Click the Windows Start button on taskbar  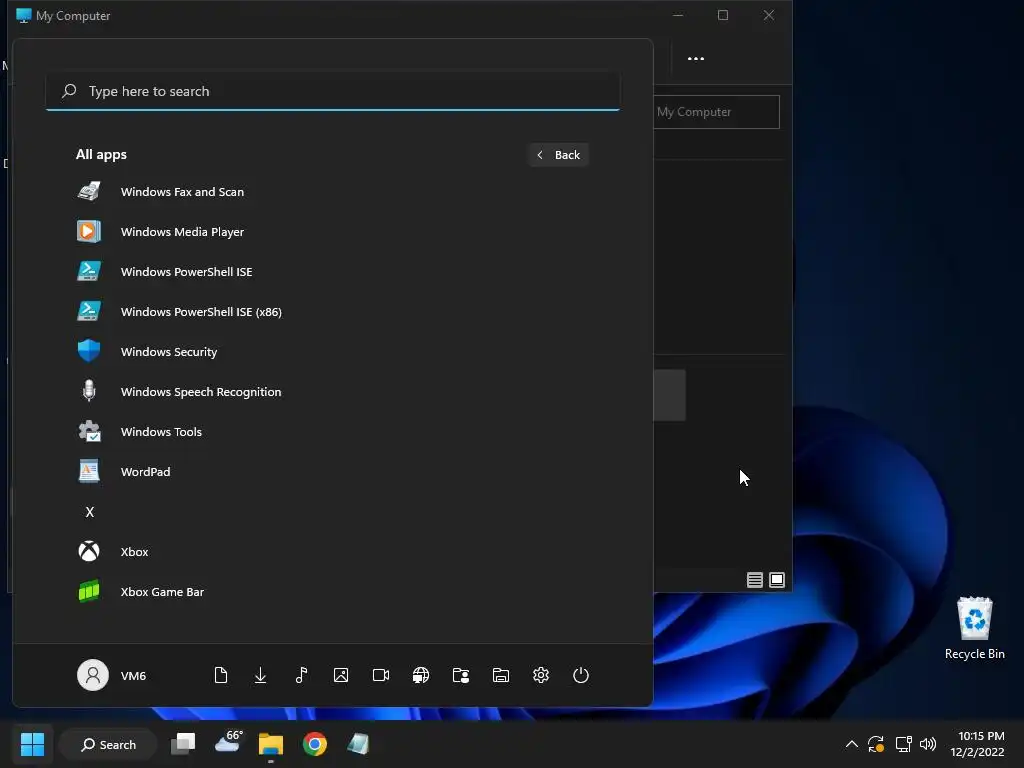(x=33, y=744)
